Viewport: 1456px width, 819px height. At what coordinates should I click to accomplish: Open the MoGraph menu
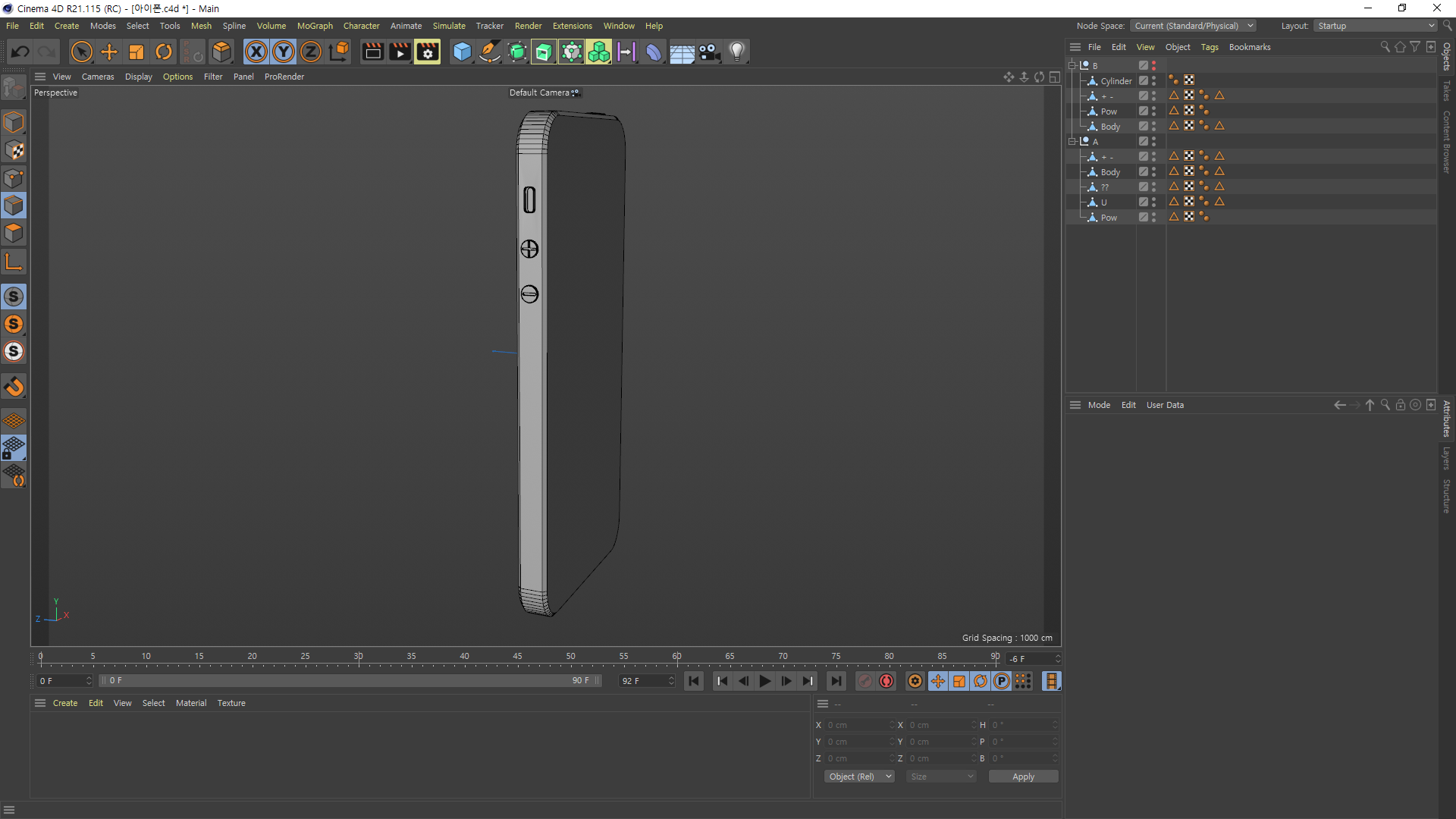coord(315,26)
